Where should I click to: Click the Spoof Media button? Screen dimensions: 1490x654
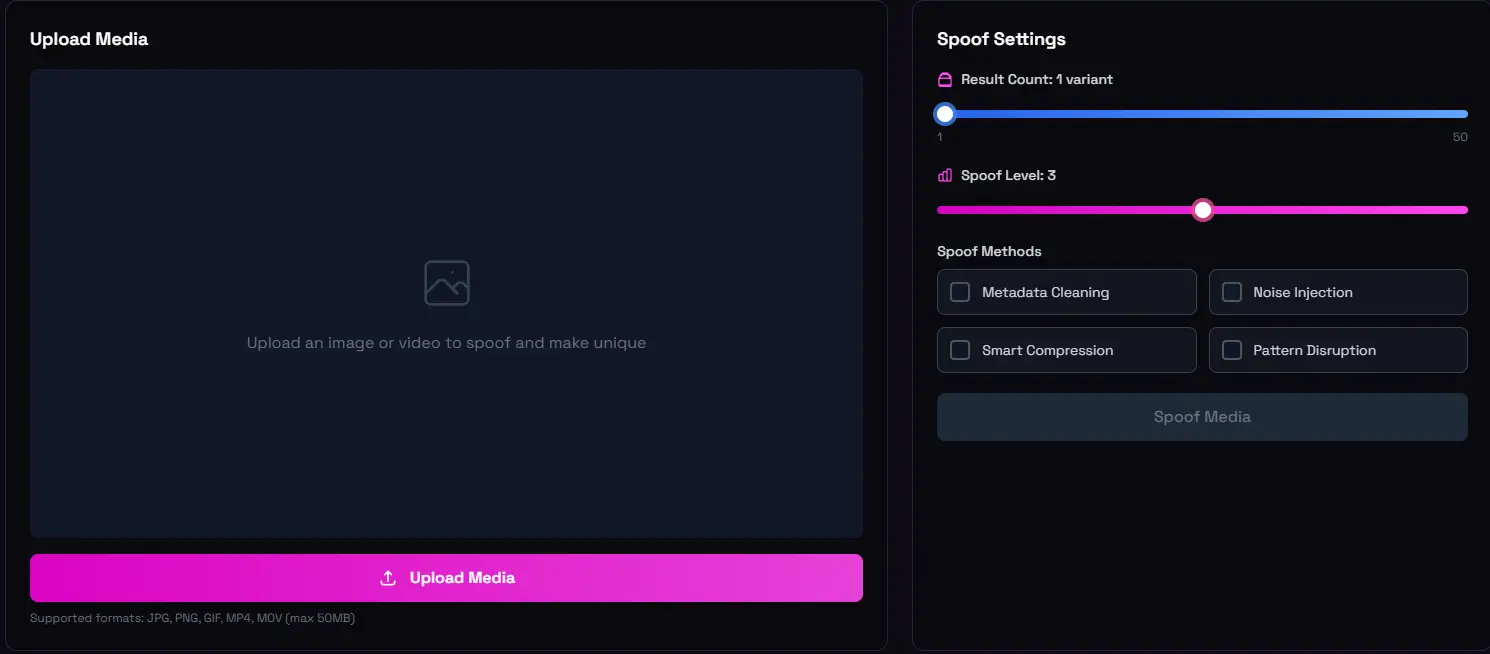(1202, 417)
